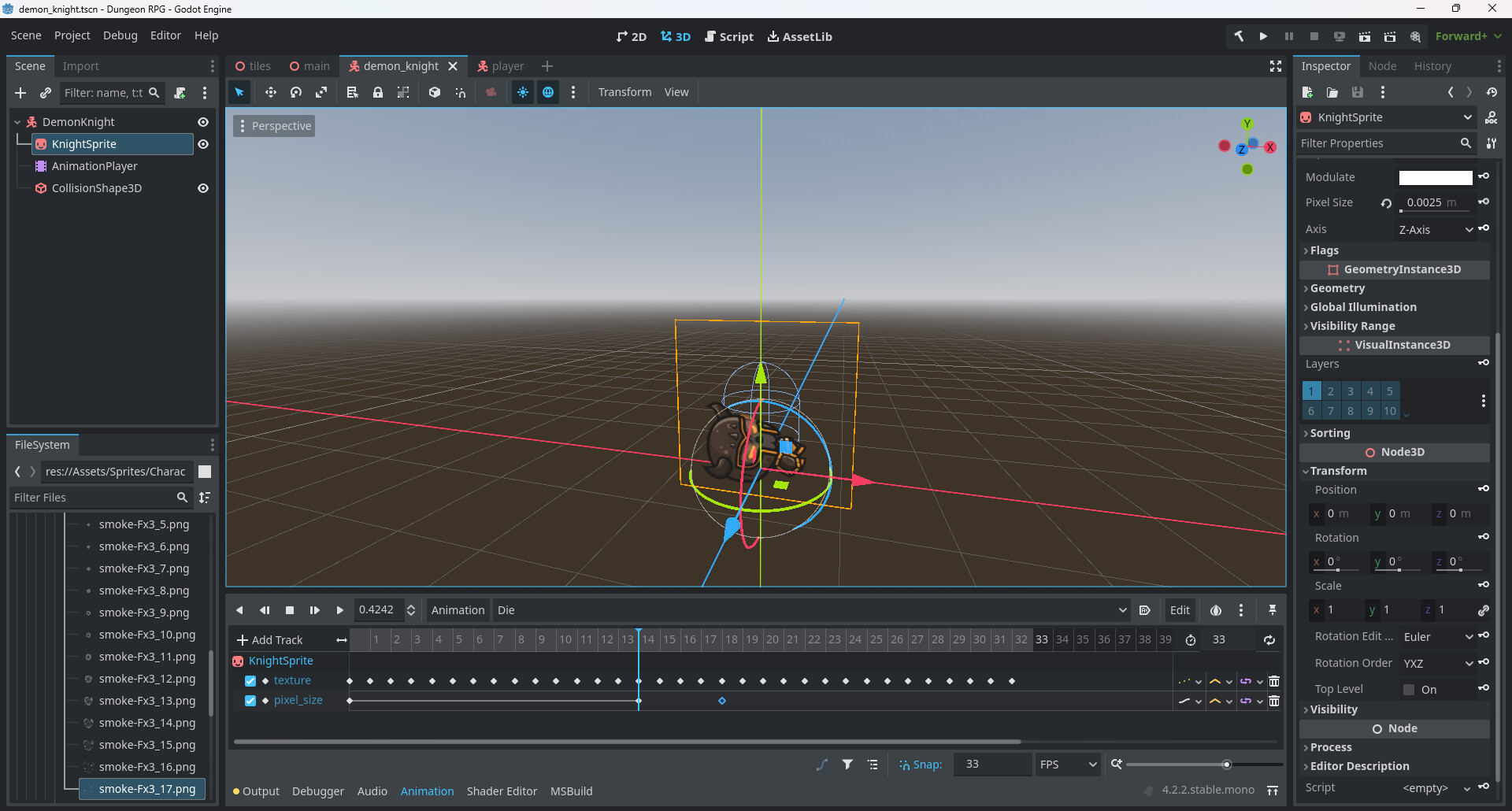Toggle animation loop icon in timeline
Screen dimensions: 1512x811
(1269, 640)
